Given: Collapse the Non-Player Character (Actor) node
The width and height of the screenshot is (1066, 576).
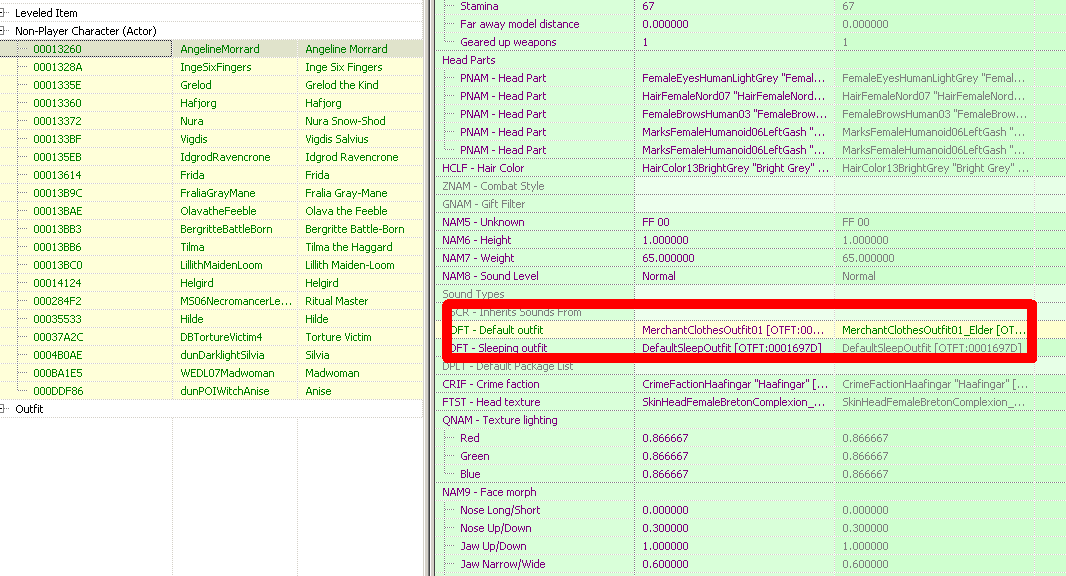Looking at the screenshot, I should 3,31.
